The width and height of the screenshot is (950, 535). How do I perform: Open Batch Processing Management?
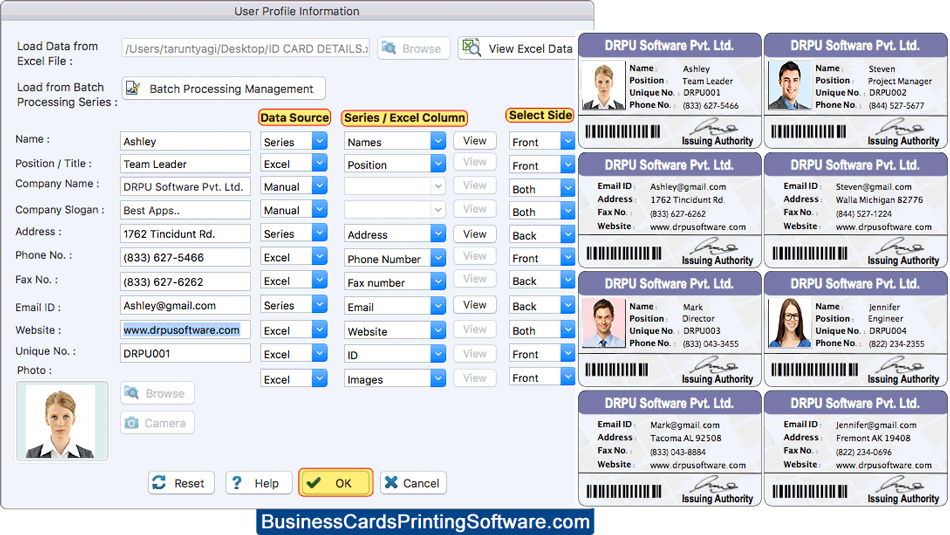point(224,88)
